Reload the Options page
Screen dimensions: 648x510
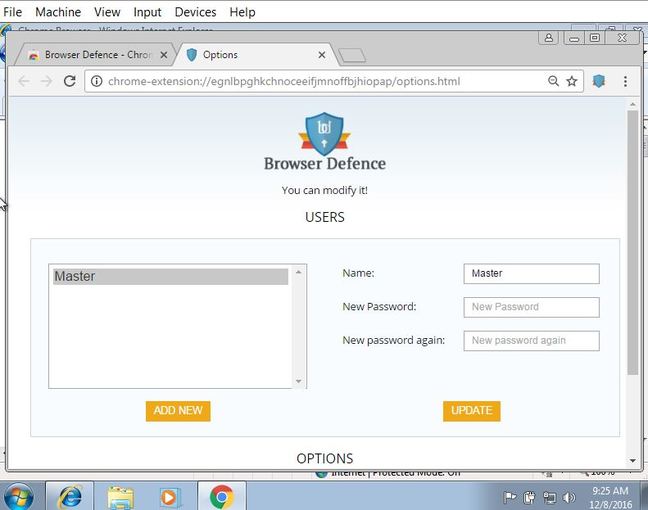(70, 81)
